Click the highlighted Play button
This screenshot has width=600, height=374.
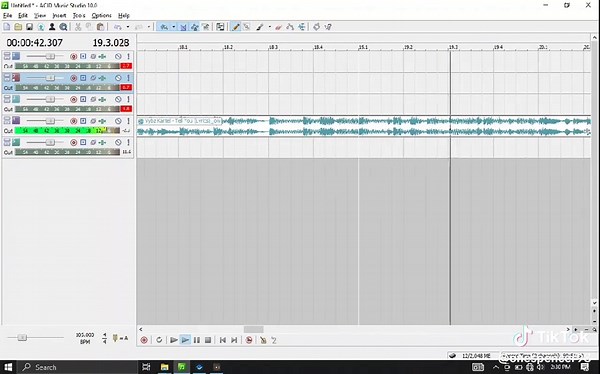click(x=185, y=340)
